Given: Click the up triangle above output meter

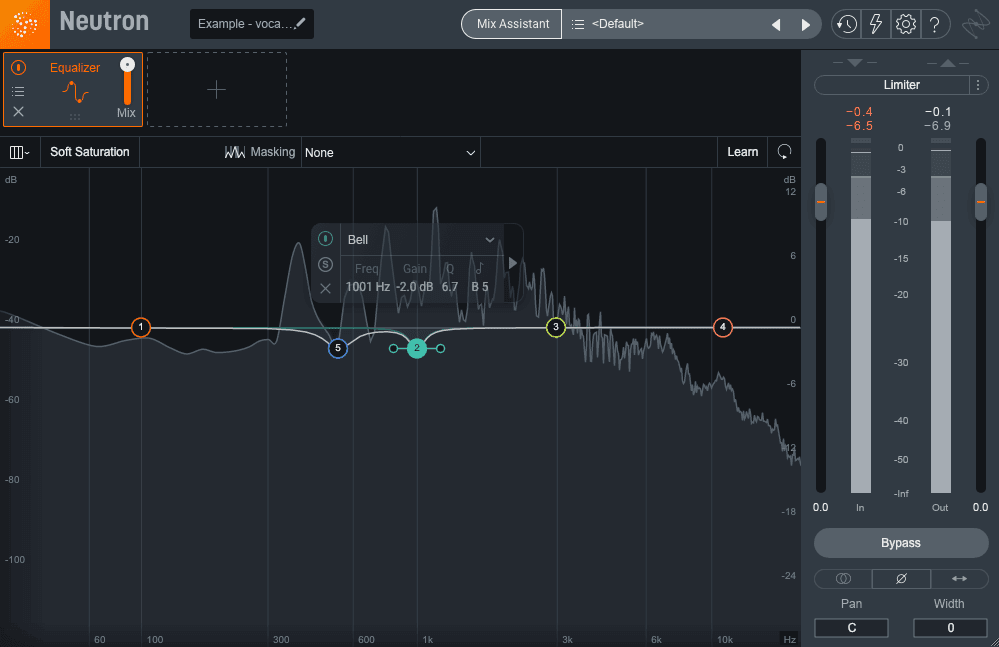Looking at the screenshot, I should 948,62.
